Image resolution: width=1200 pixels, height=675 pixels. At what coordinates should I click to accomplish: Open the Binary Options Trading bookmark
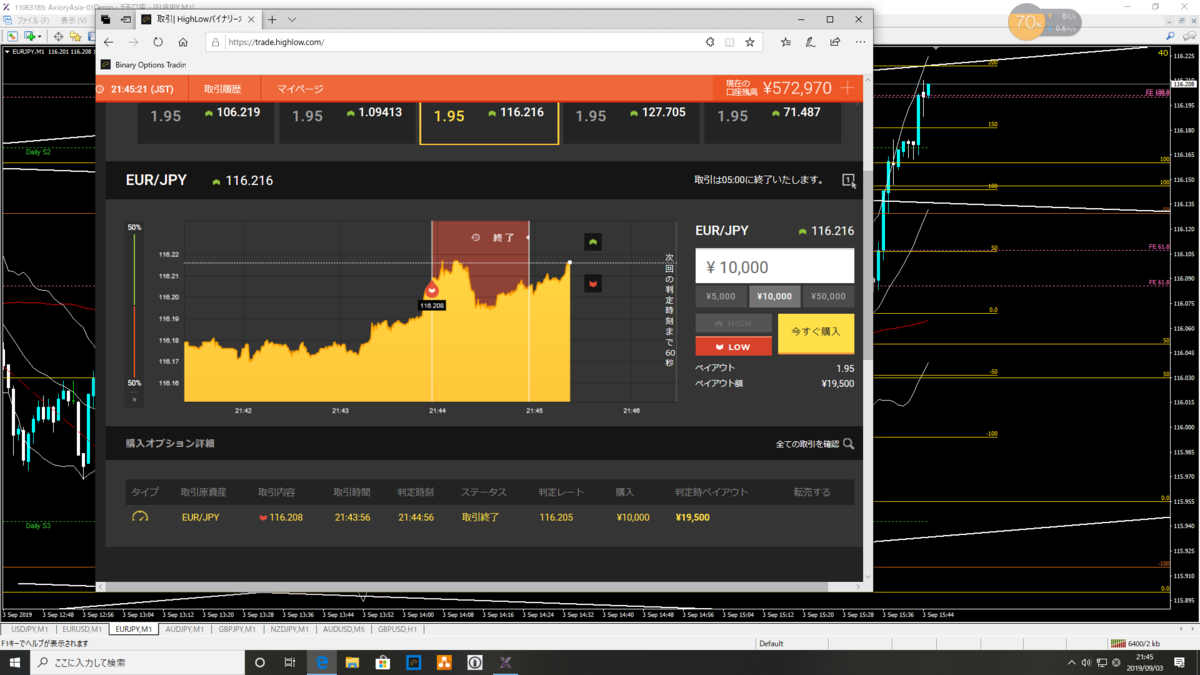click(x=145, y=65)
